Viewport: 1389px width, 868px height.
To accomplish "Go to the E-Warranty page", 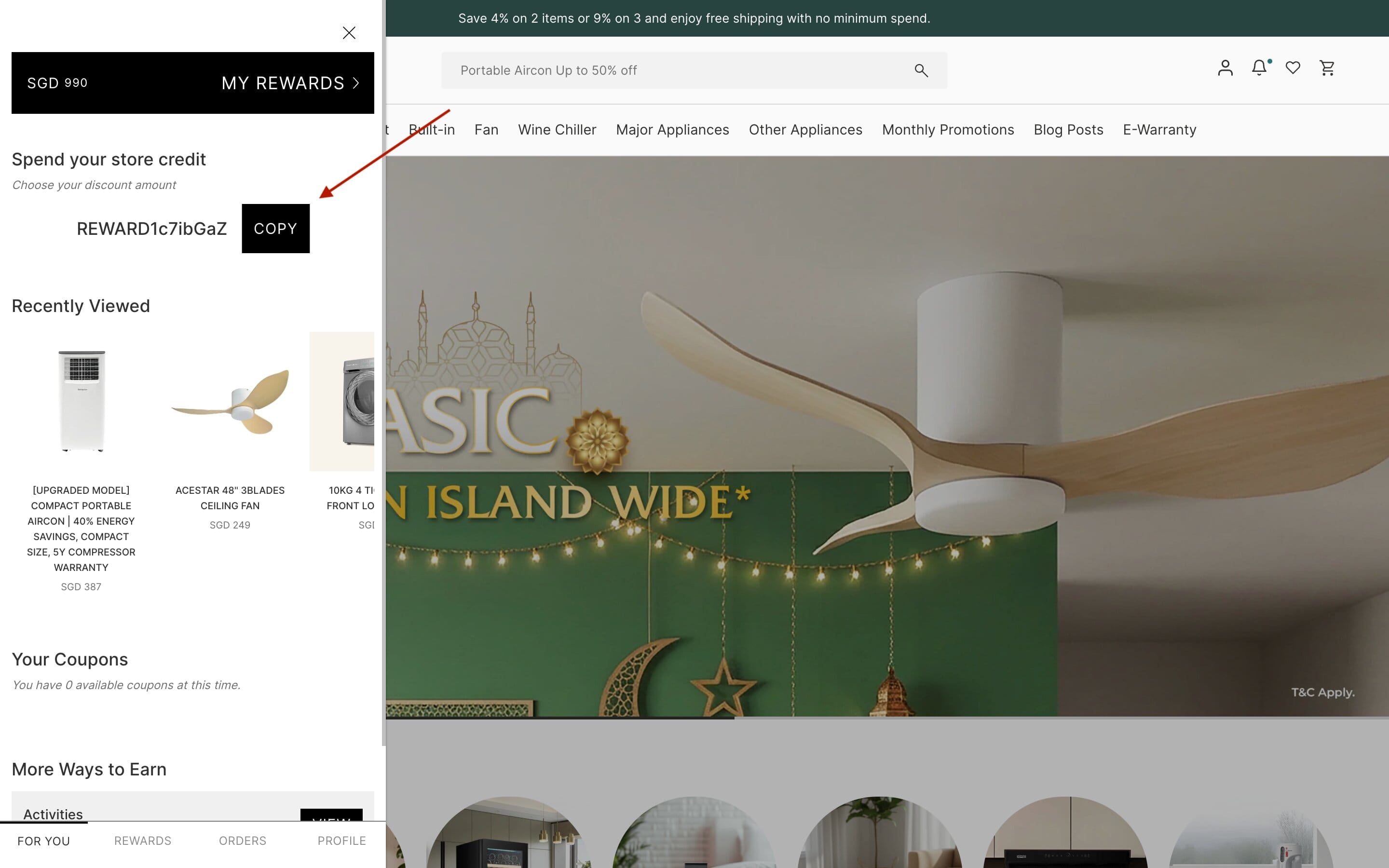I will [x=1159, y=130].
